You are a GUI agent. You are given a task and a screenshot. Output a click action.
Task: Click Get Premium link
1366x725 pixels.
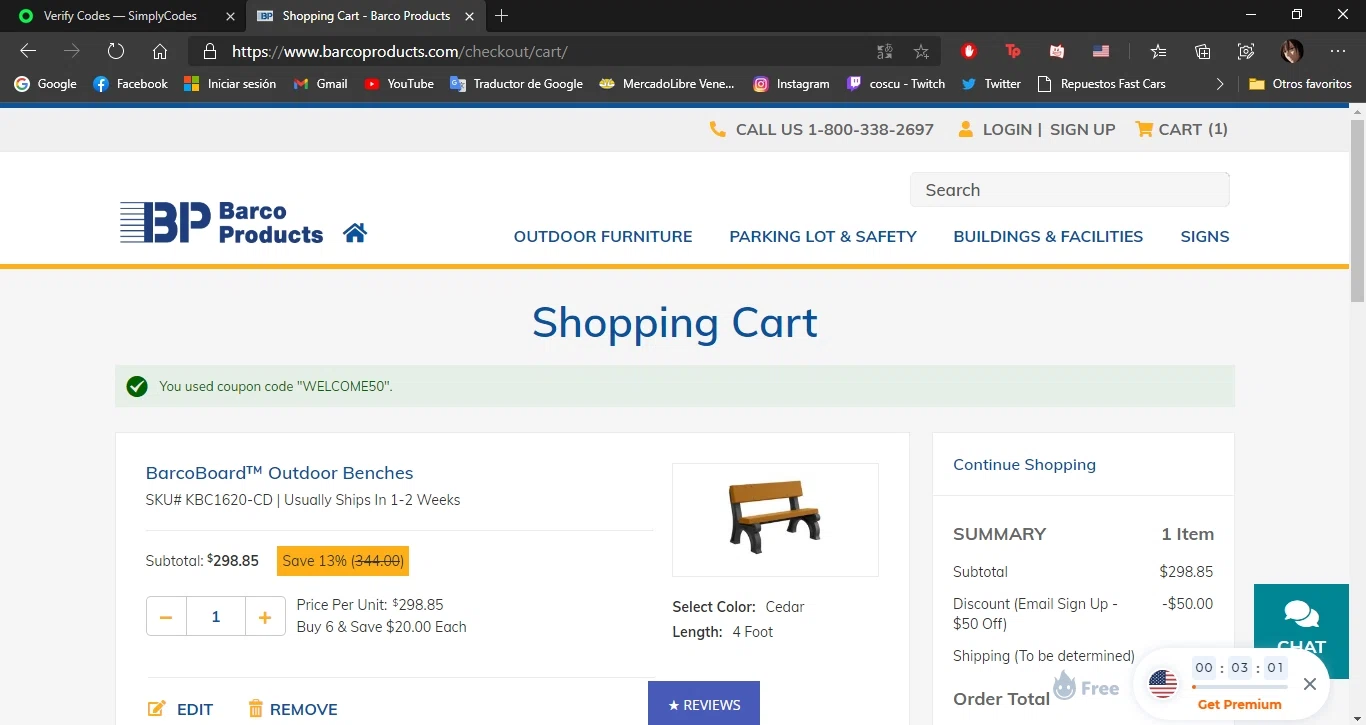1239,704
